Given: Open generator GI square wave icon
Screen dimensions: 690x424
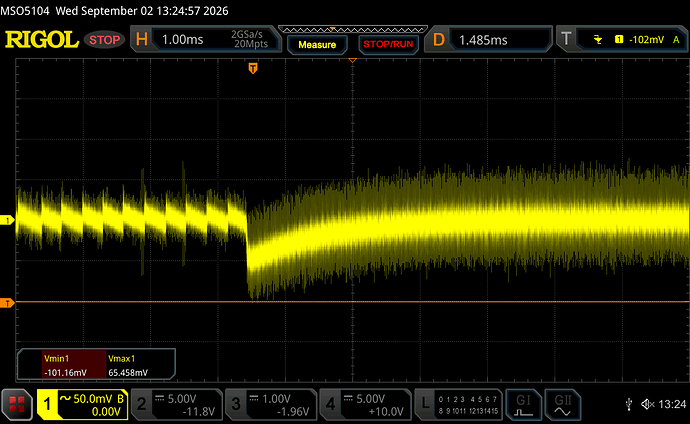Looking at the screenshot, I should point(523,405).
